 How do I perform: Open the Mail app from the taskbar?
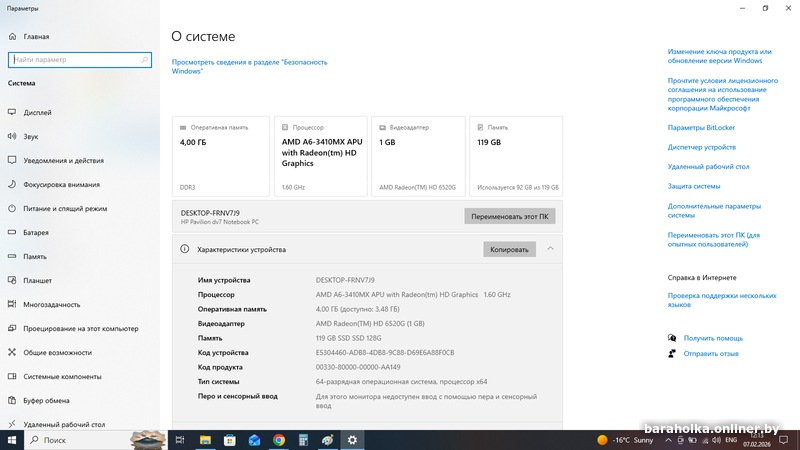click(254, 440)
